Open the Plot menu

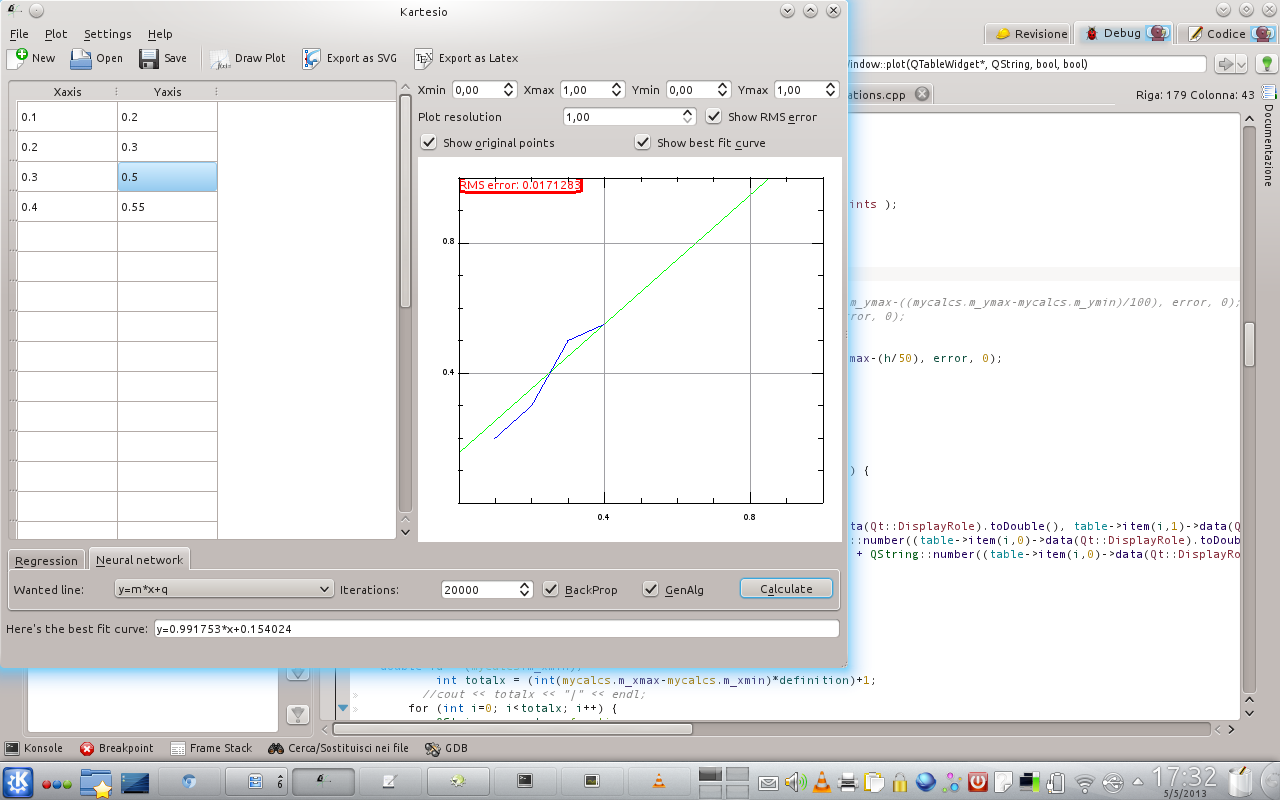pyautogui.click(x=56, y=34)
